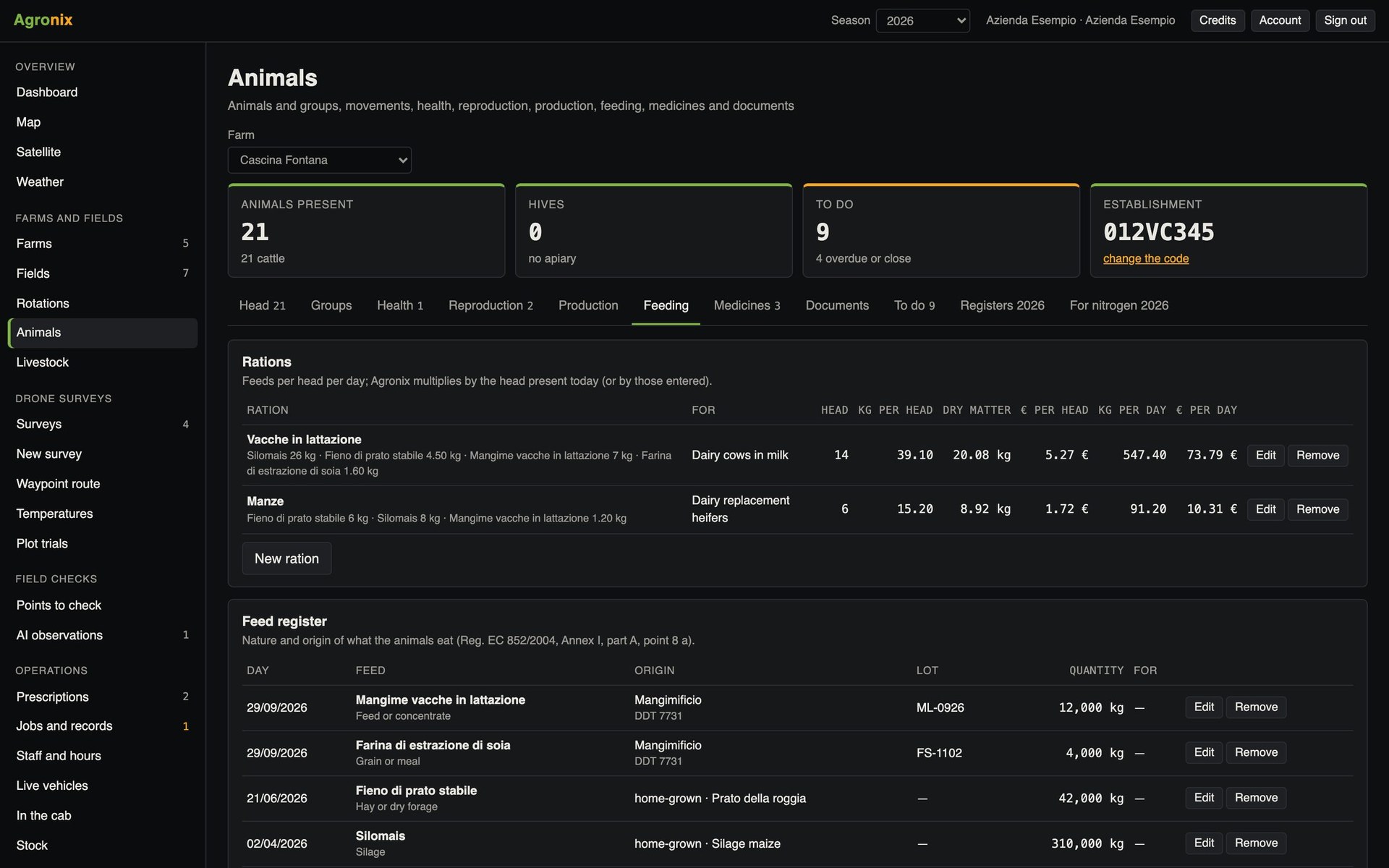Screen dimensions: 1389x868
Task: Open the Reproduction tab
Action: [x=490, y=305]
